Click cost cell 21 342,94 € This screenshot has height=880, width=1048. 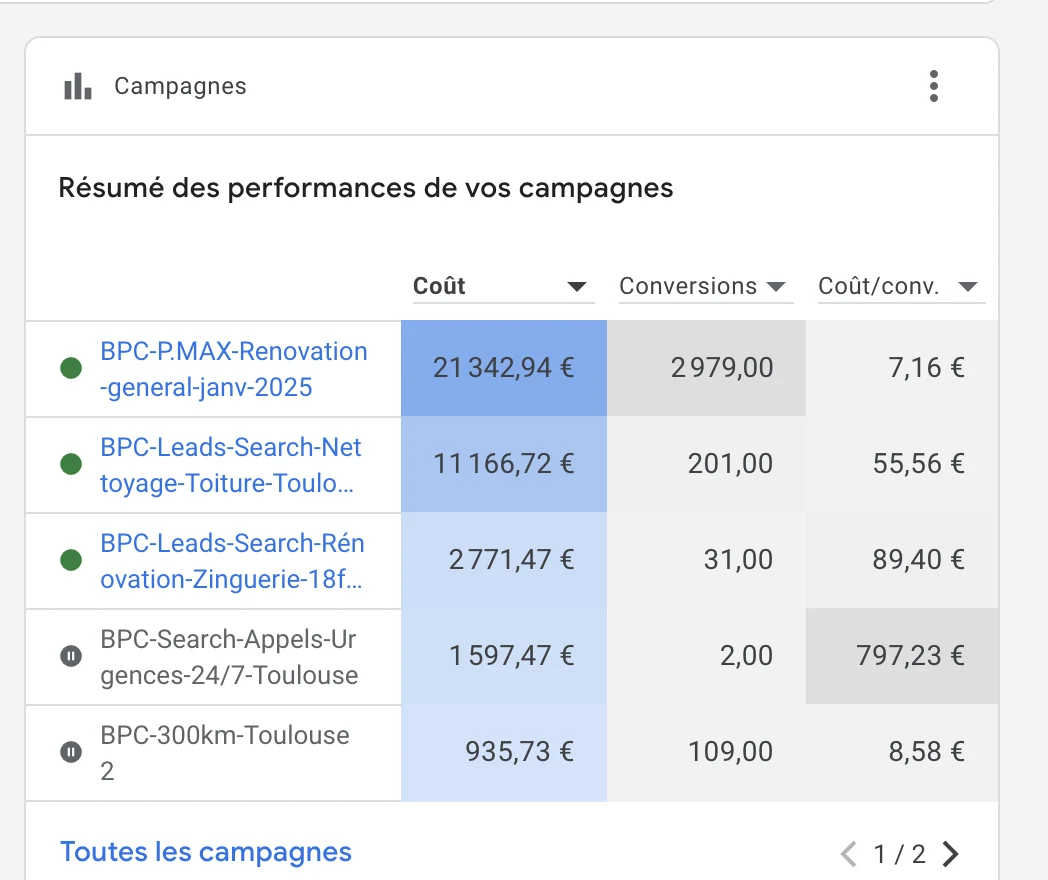[x=504, y=368]
